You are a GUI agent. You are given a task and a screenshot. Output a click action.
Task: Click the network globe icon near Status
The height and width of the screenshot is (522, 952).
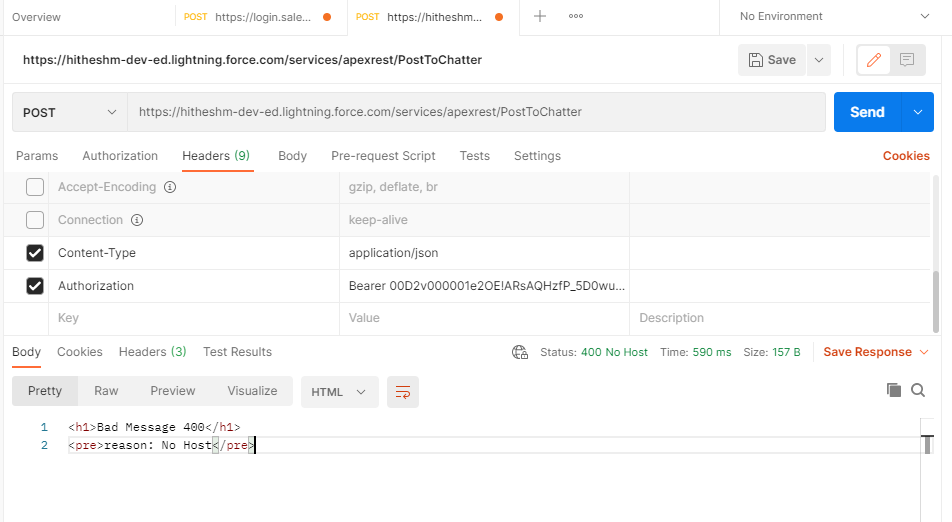pyautogui.click(x=520, y=352)
